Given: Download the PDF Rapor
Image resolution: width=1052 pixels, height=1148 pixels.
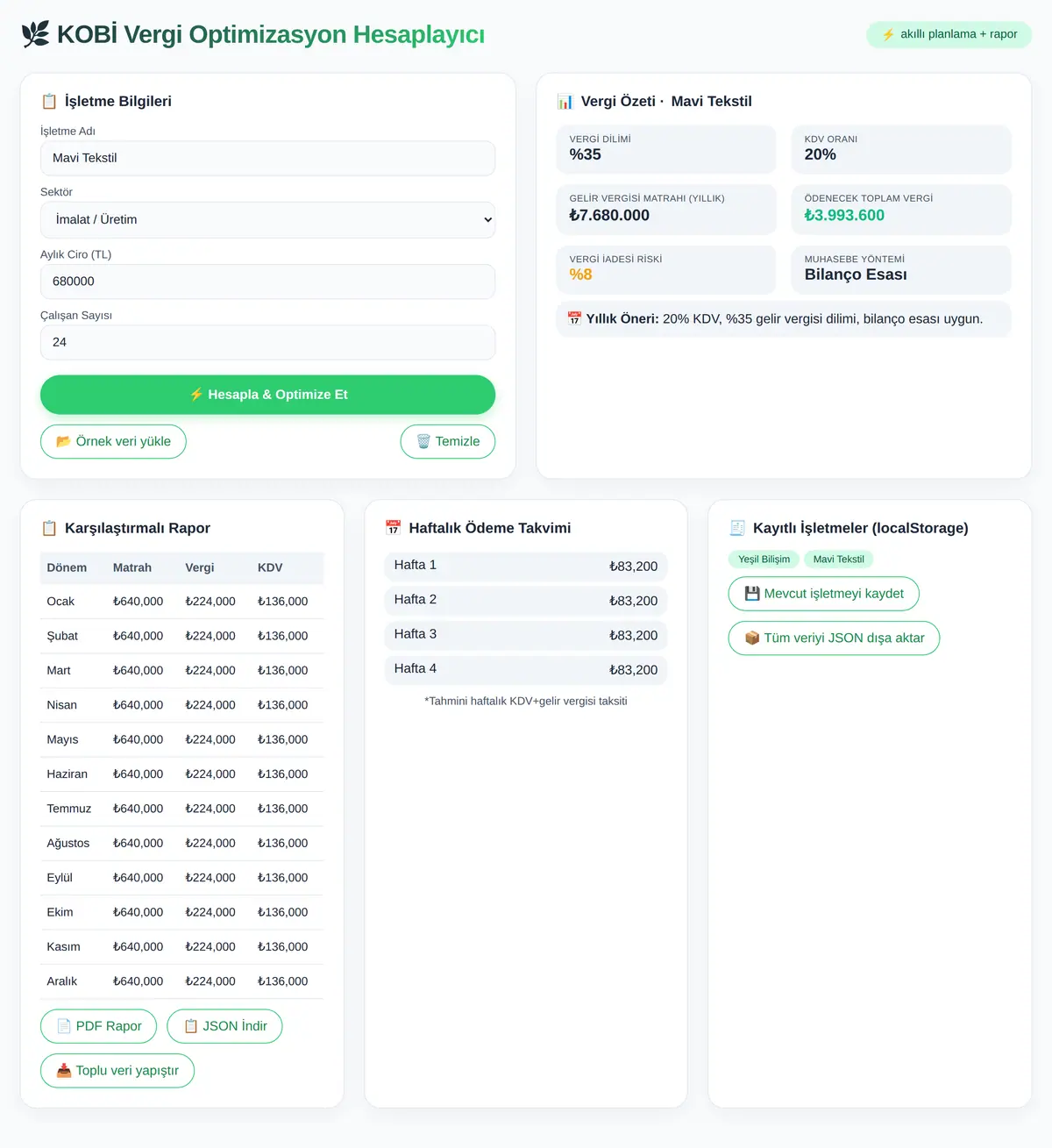Looking at the screenshot, I should (98, 1026).
